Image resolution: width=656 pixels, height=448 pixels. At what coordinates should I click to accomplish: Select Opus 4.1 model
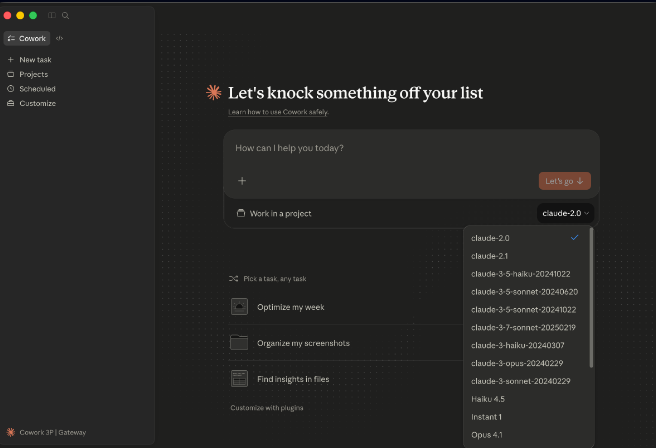(x=526, y=435)
